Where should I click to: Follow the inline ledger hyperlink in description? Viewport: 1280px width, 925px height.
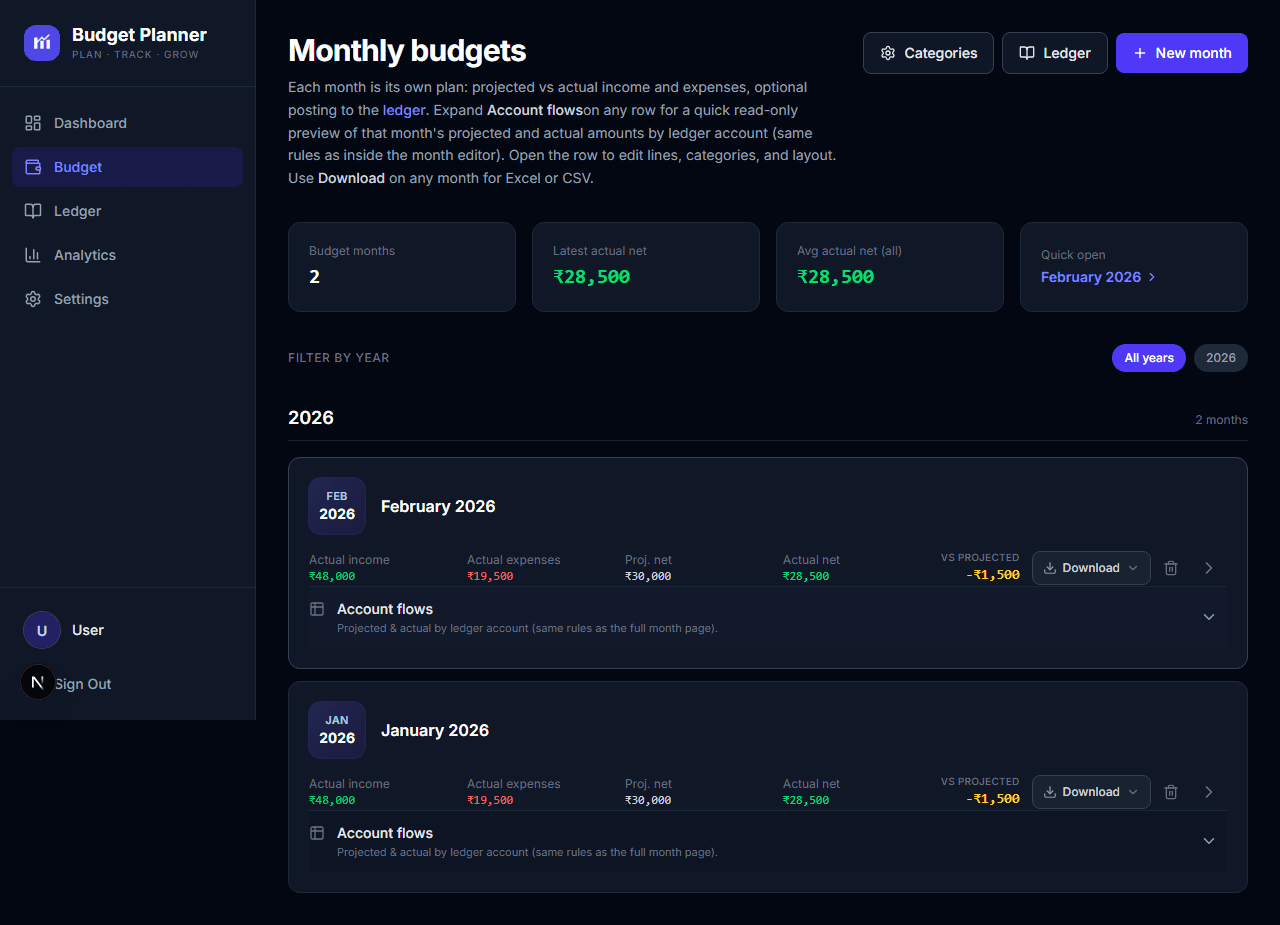(x=404, y=110)
